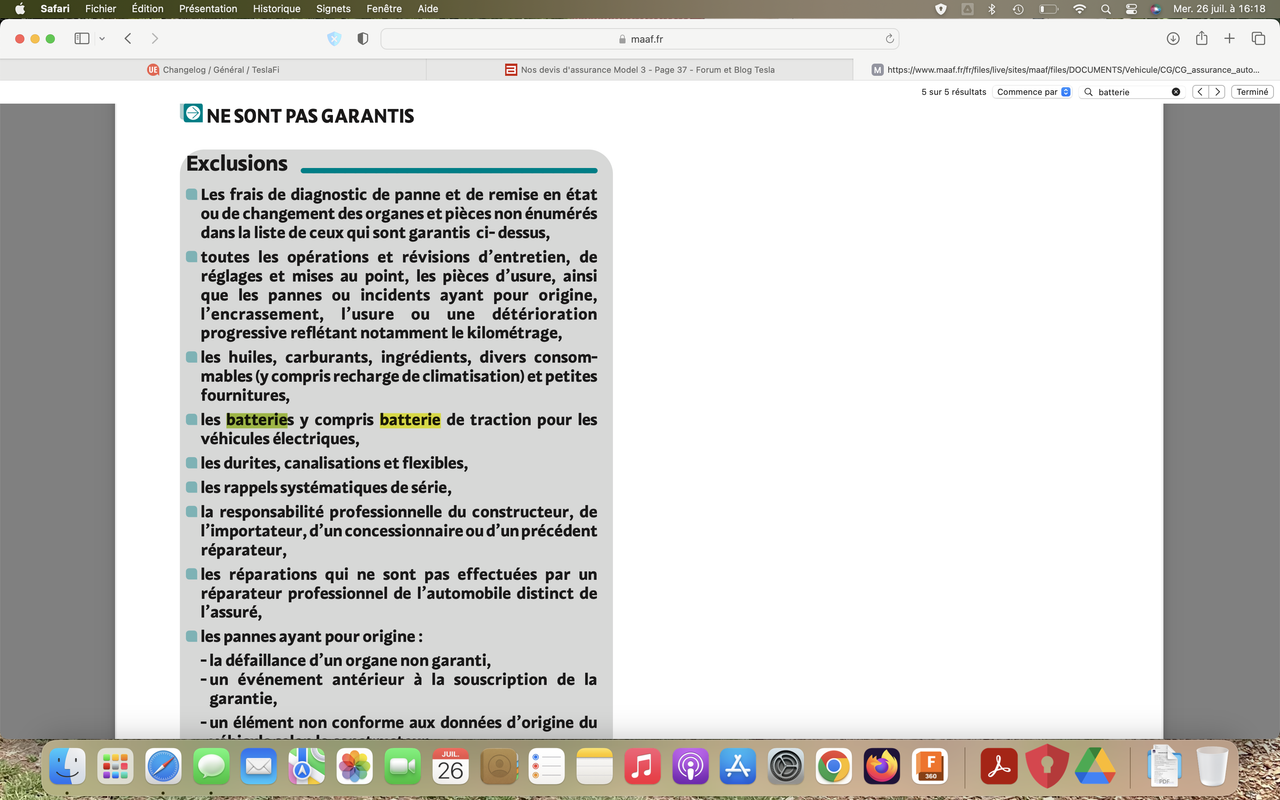
Task: Click the Bluetooth status icon in the menu bar
Action: point(992,9)
